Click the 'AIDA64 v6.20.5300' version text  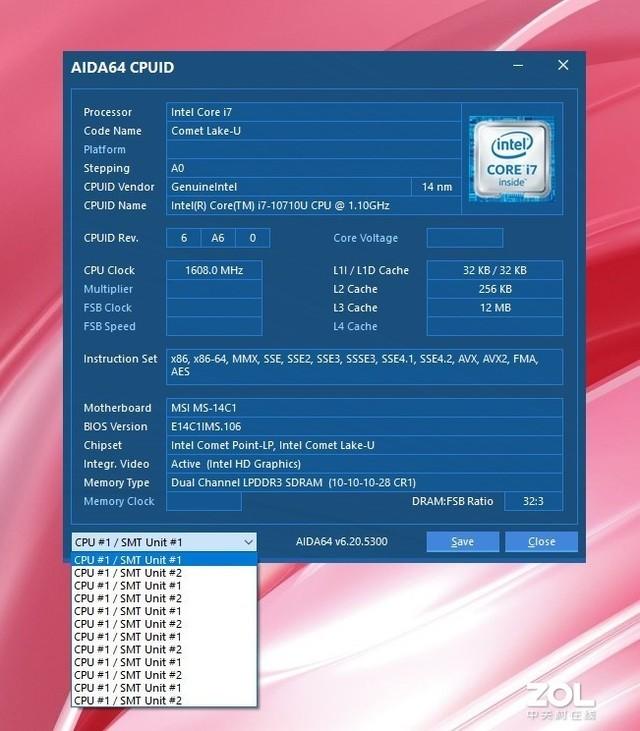[342, 542]
